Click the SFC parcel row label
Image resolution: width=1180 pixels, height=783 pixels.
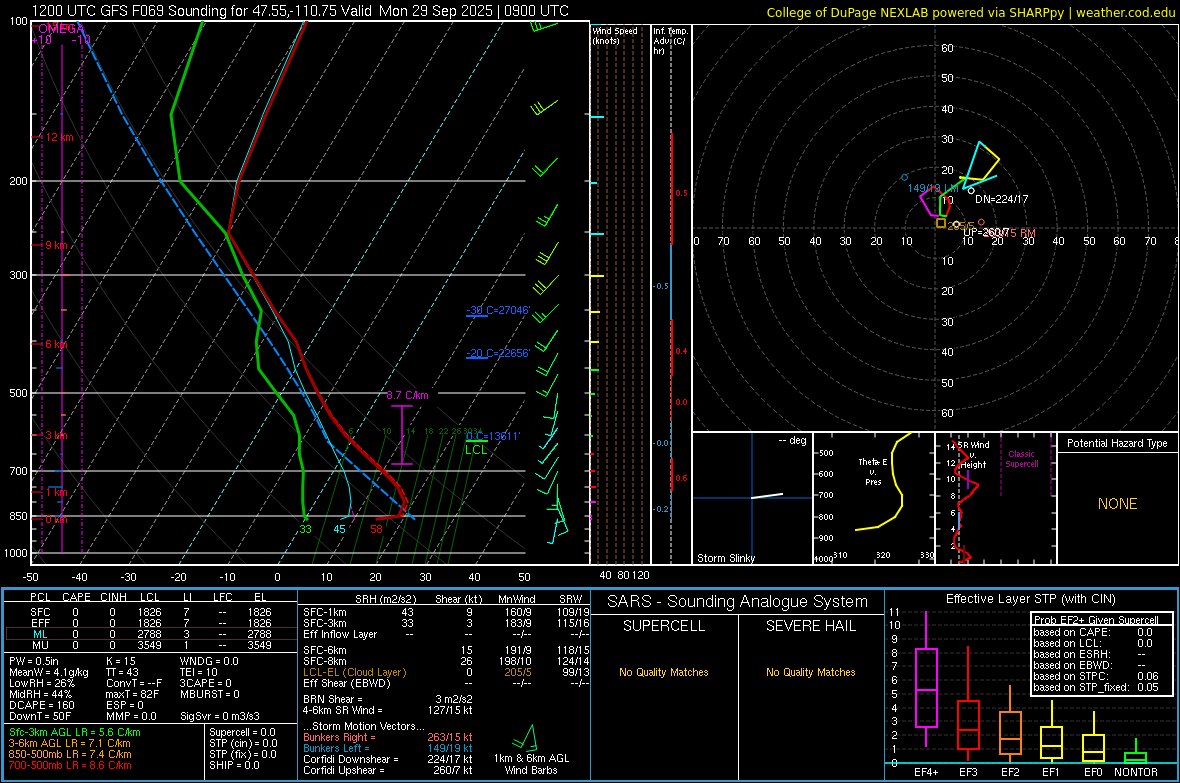(41, 612)
